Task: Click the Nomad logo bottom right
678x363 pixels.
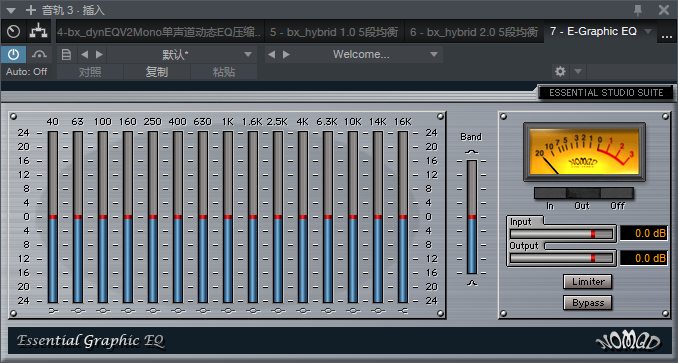Action: click(x=628, y=342)
